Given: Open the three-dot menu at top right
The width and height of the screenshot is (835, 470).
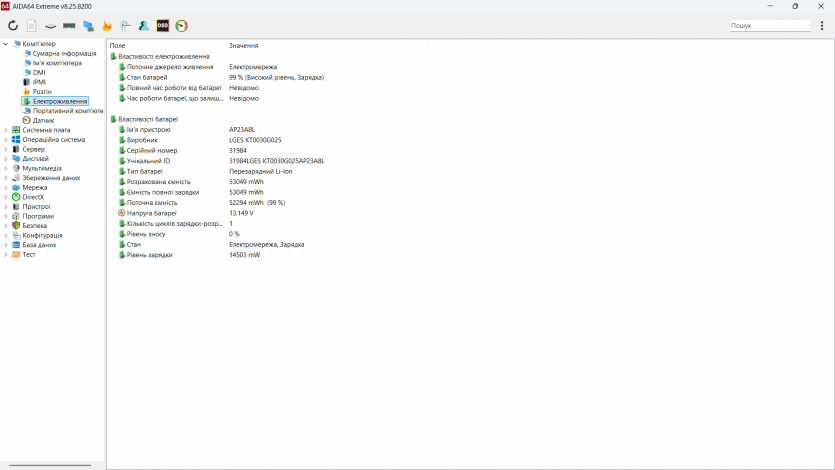Looking at the screenshot, I should tap(822, 26).
